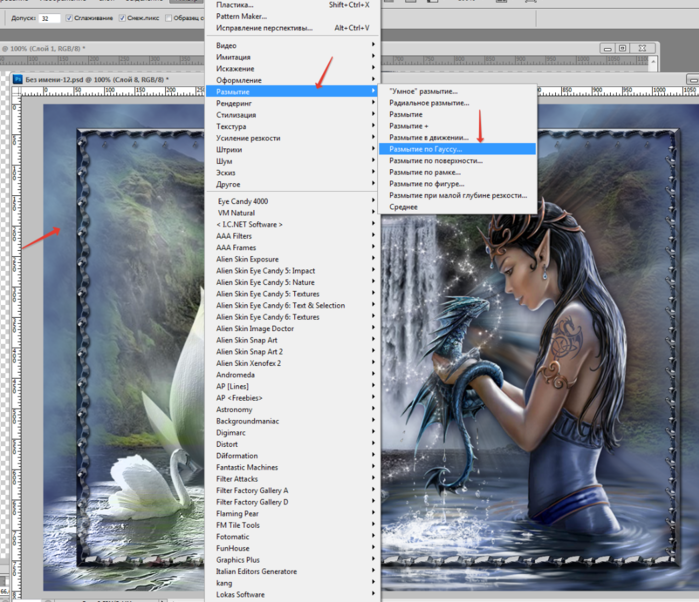Choose Размытие при малой глубине резкости...
The image size is (699, 602).
457,196
